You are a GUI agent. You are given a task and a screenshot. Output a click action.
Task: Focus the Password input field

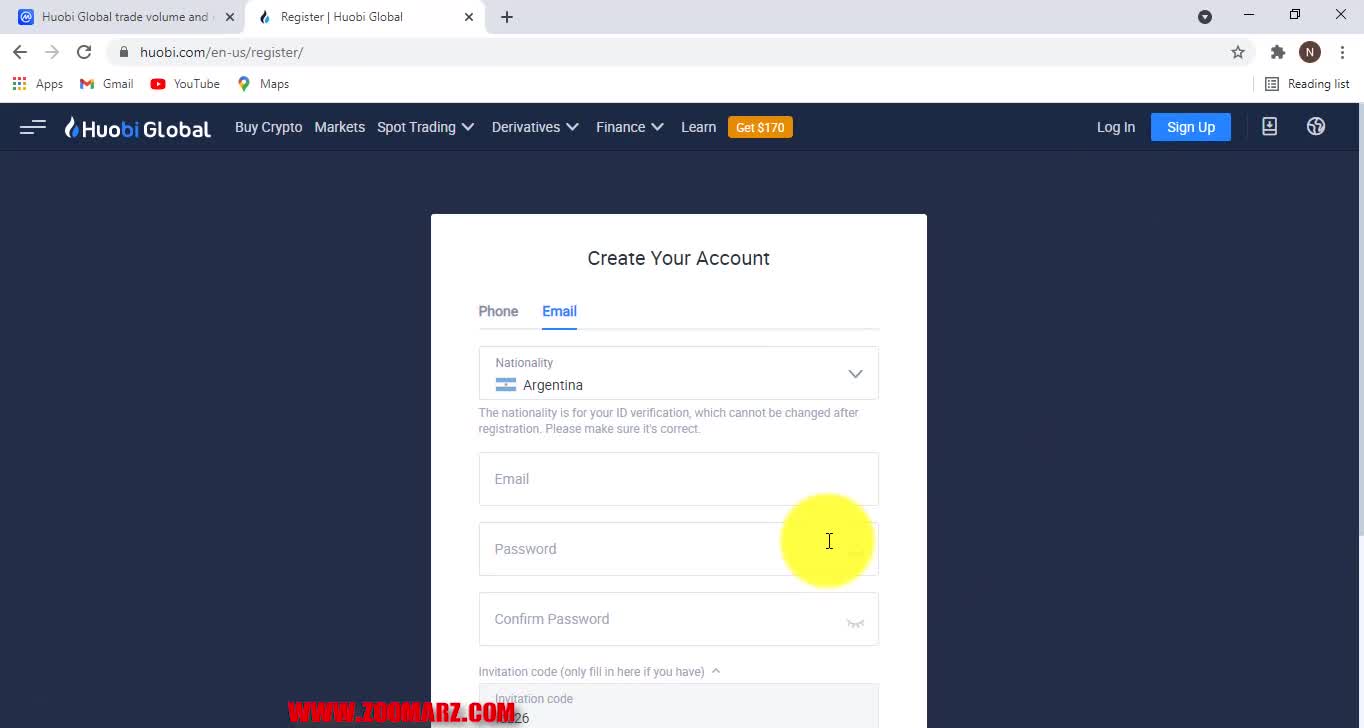pos(679,549)
